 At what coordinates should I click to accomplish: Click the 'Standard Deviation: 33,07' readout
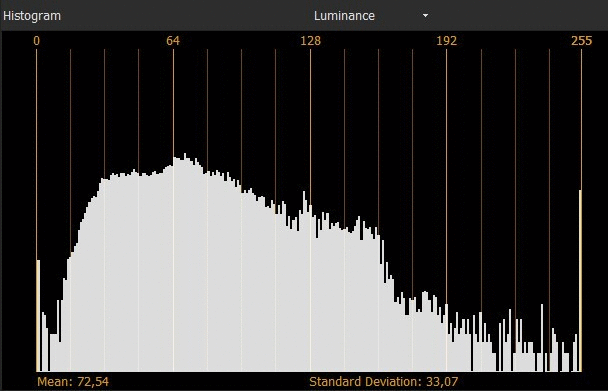(383, 382)
